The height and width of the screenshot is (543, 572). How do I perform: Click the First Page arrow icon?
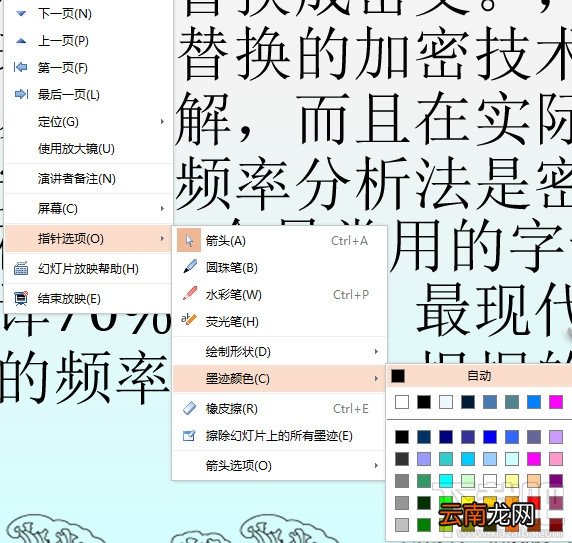(x=20, y=67)
